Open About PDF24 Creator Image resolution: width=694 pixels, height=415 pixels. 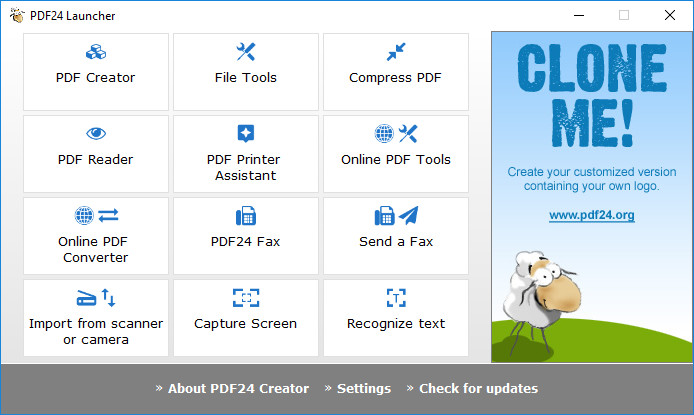pos(238,389)
